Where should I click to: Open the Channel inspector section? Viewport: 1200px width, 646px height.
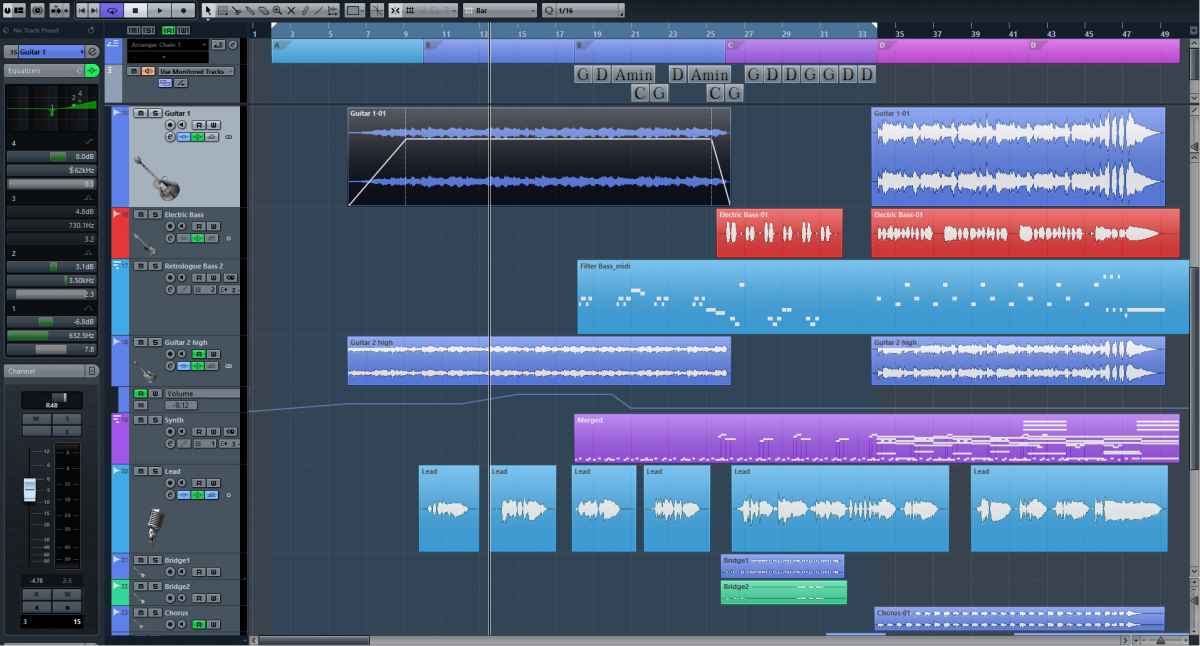45,371
